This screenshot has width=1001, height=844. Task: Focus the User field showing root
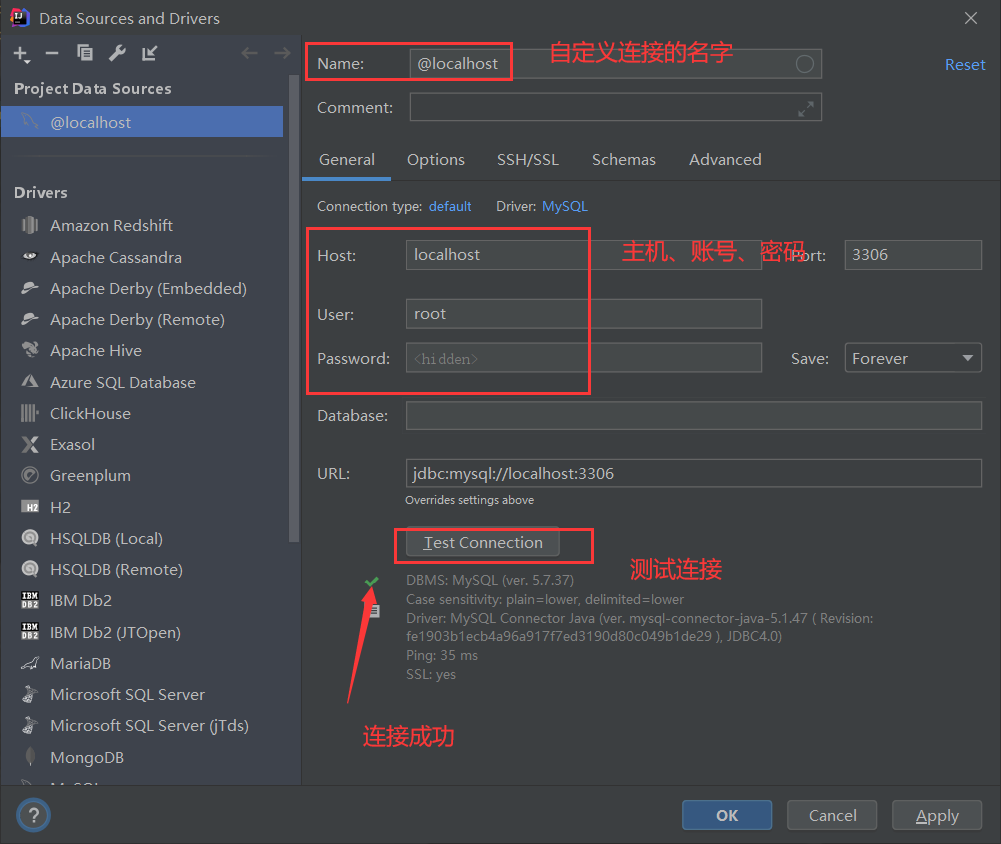click(x=583, y=313)
